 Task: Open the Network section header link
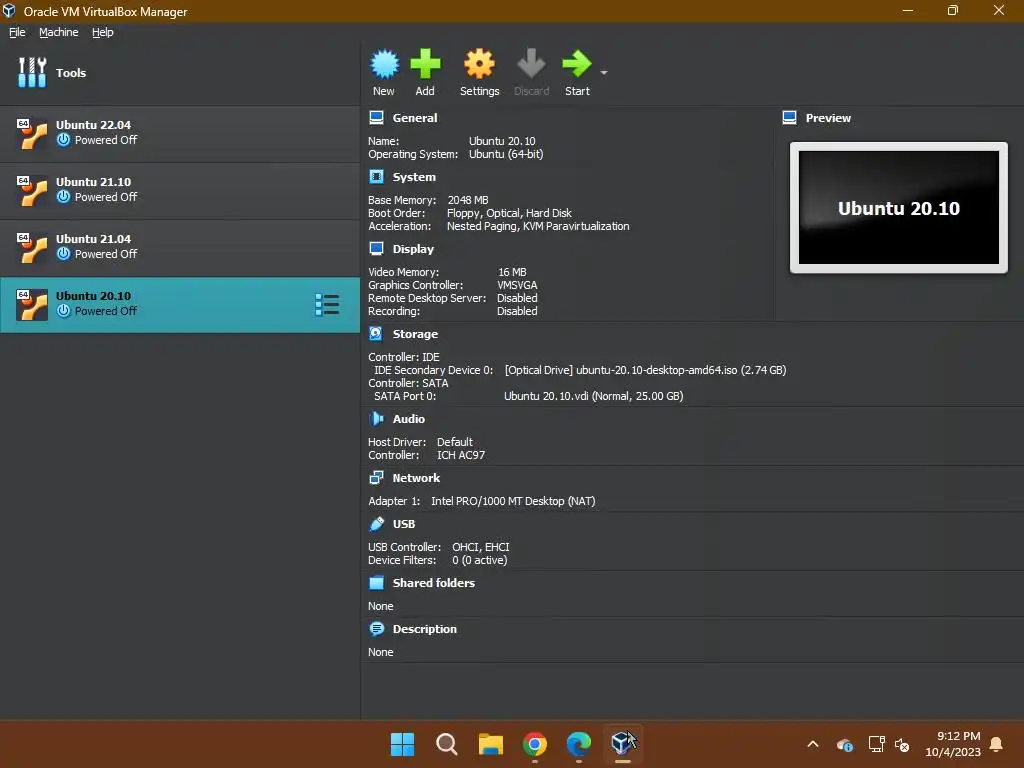[x=416, y=478]
